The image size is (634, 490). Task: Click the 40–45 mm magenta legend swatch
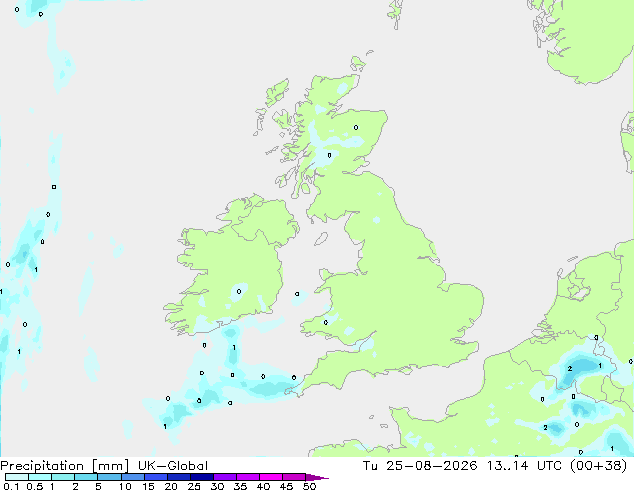pos(271,477)
